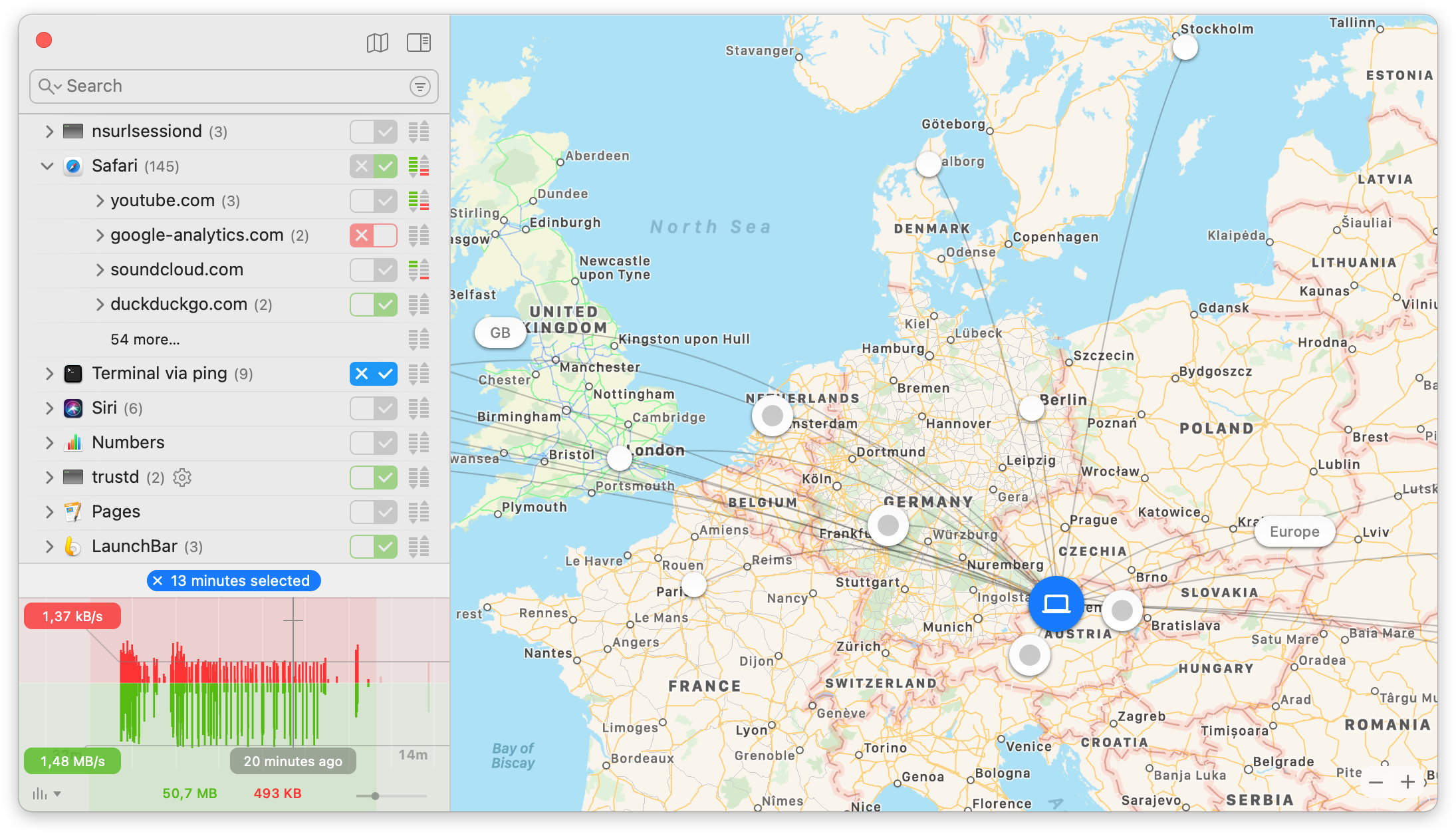Toggle the allow/deny rule for Numbers
This screenshot has height=834, width=1456.
pyautogui.click(x=374, y=443)
